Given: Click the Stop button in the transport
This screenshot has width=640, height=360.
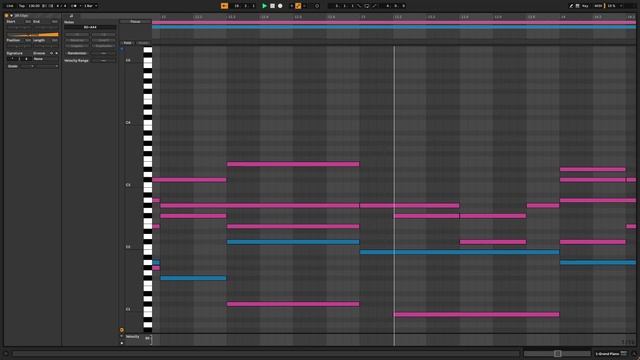Looking at the screenshot, I should tap(272, 6).
